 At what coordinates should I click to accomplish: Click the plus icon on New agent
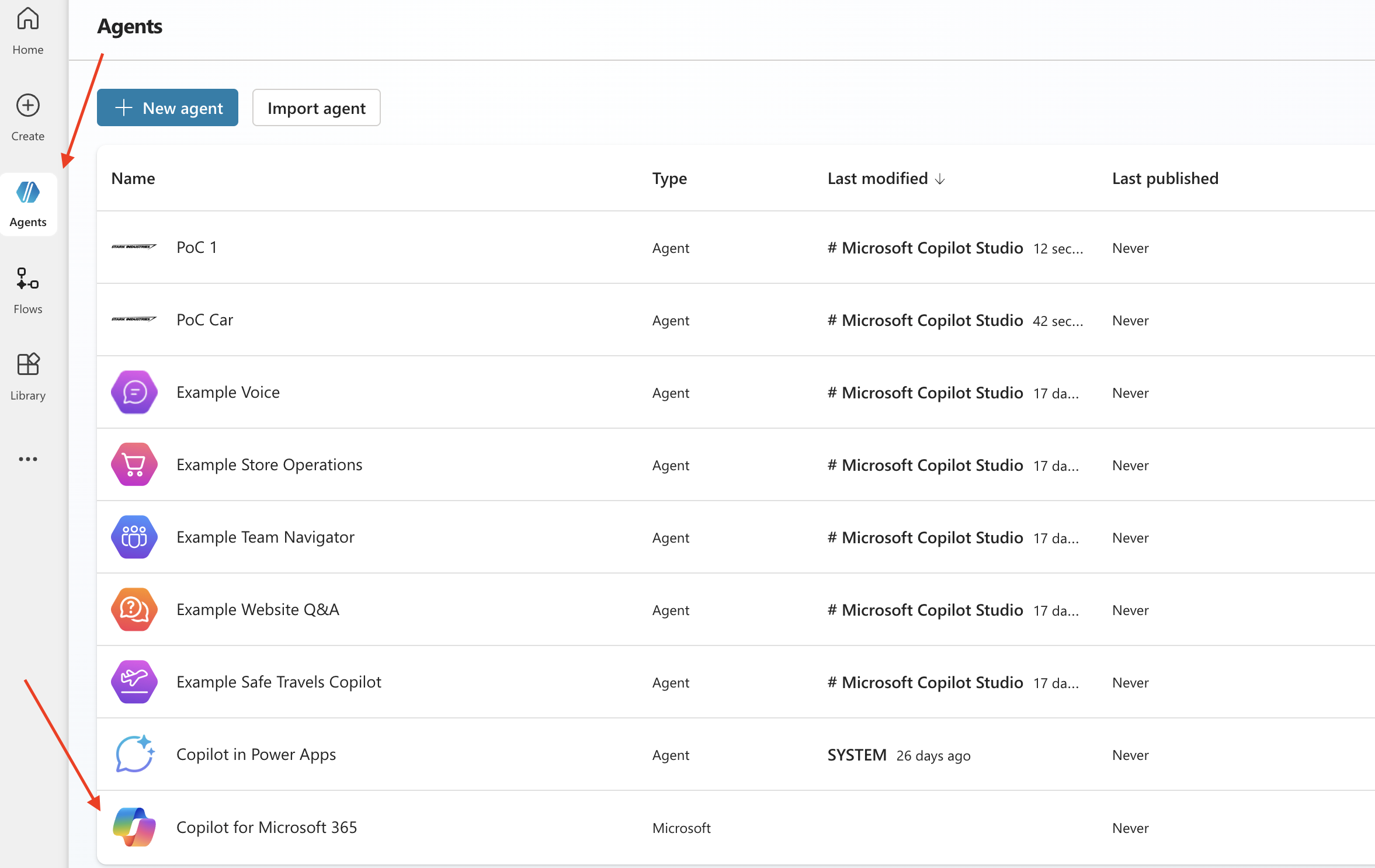pos(123,107)
